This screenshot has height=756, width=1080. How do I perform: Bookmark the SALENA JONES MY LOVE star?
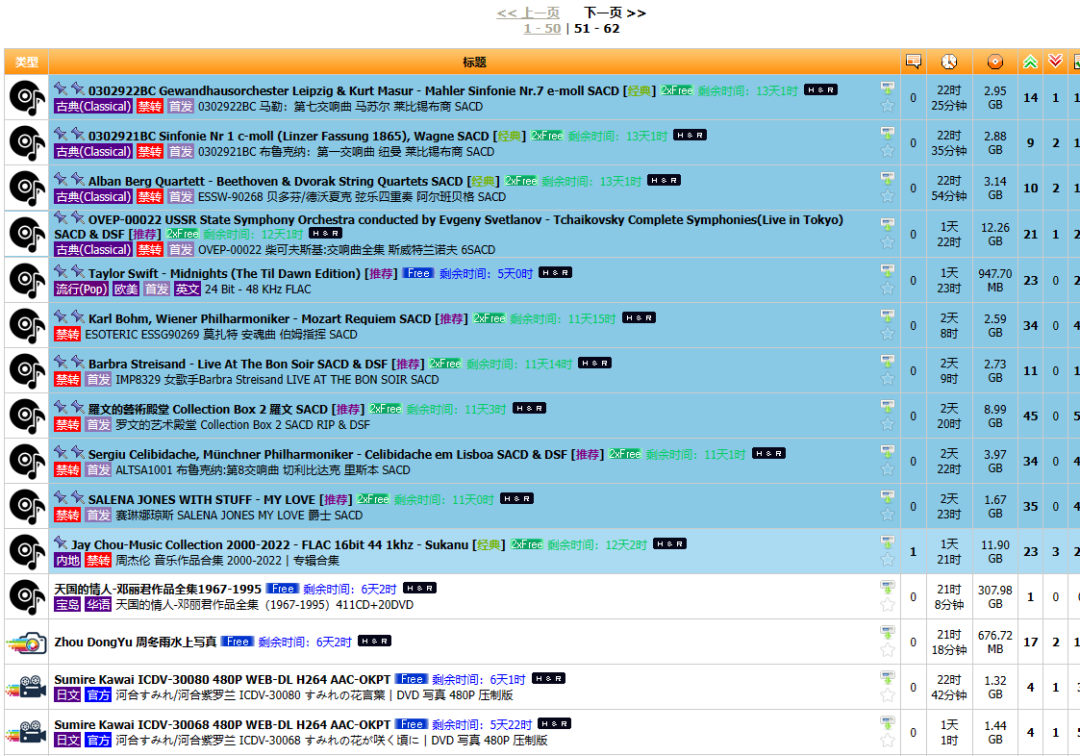[887, 514]
